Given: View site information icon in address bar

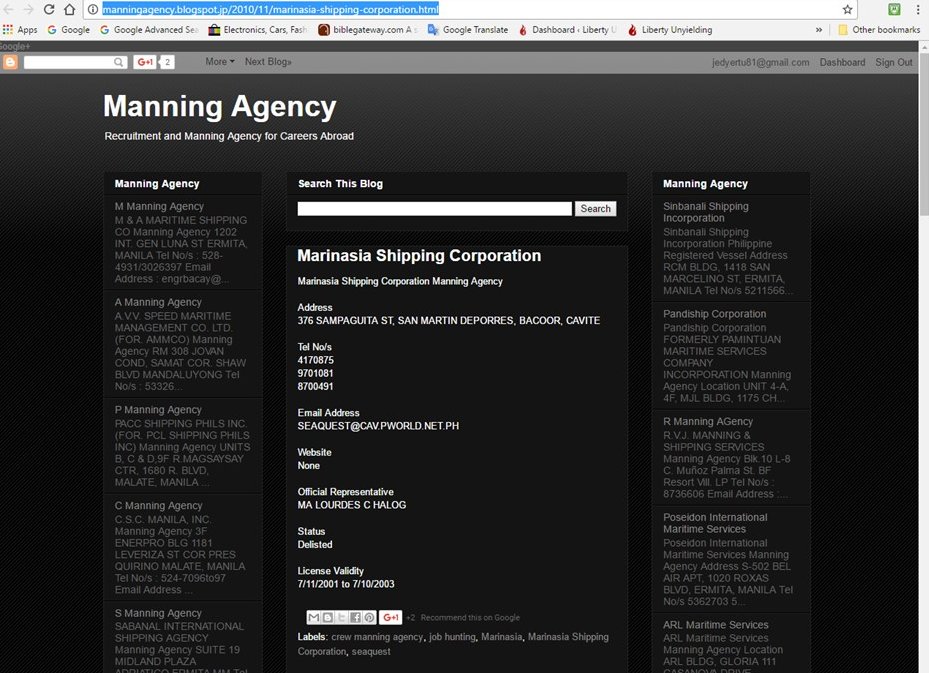Looking at the screenshot, I should click(x=93, y=9).
